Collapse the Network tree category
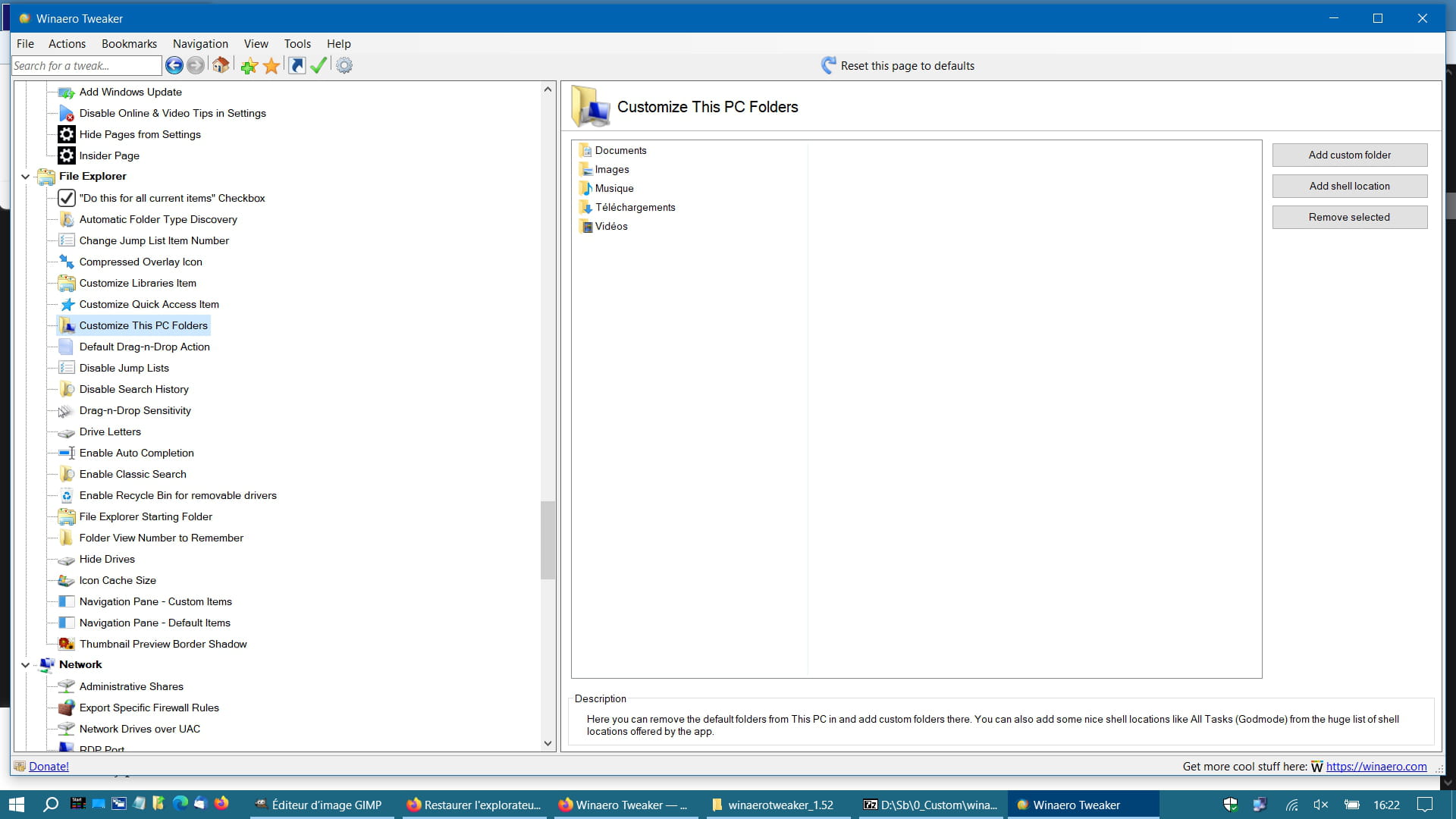 click(x=25, y=665)
